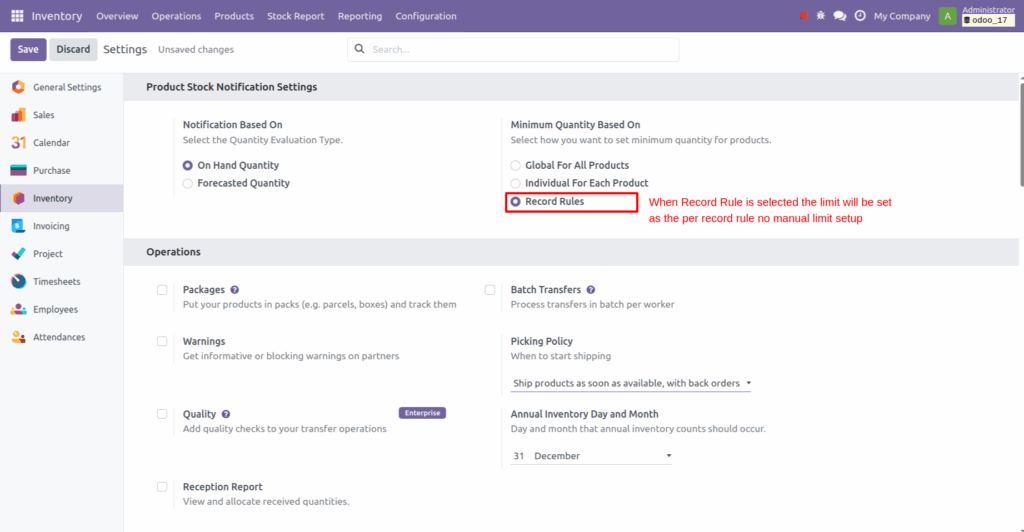
Task: Select On Hand Quantity radio option
Action: coord(188,166)
